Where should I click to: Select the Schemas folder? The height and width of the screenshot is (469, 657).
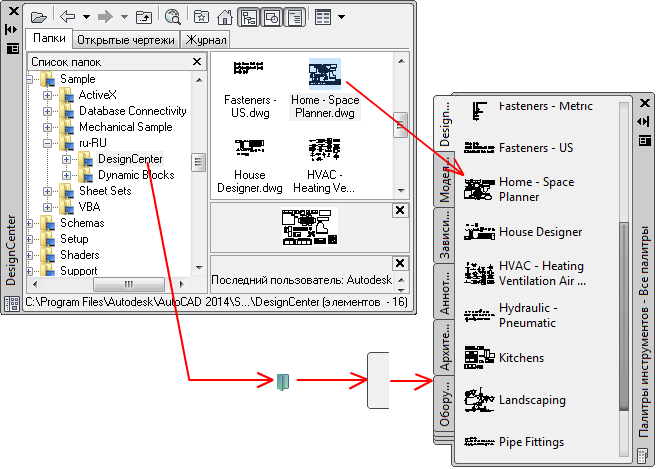tap(82, 223)
